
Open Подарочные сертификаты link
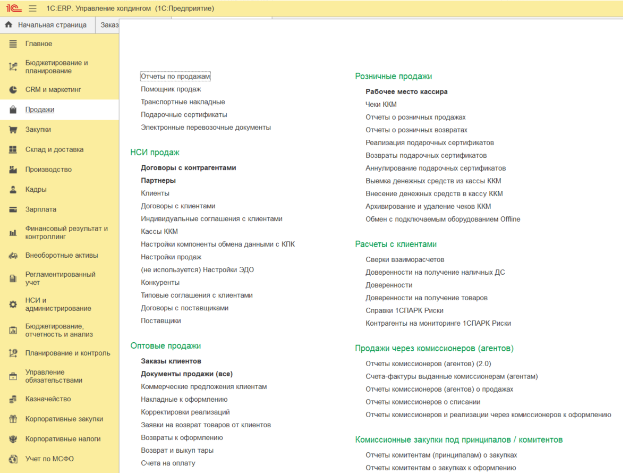click(184, 115)
